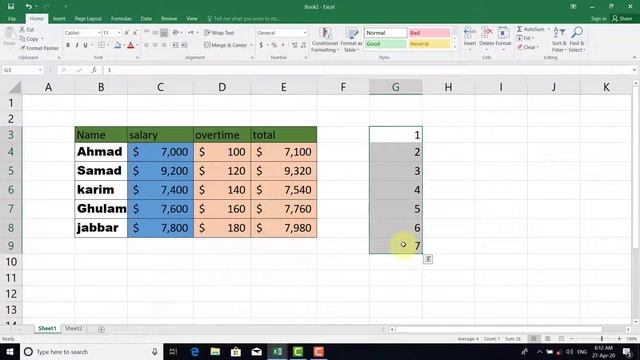The image size is (640, 360).
Task: Expand the cell styles gallery arrow
Action: pos(455,47)
